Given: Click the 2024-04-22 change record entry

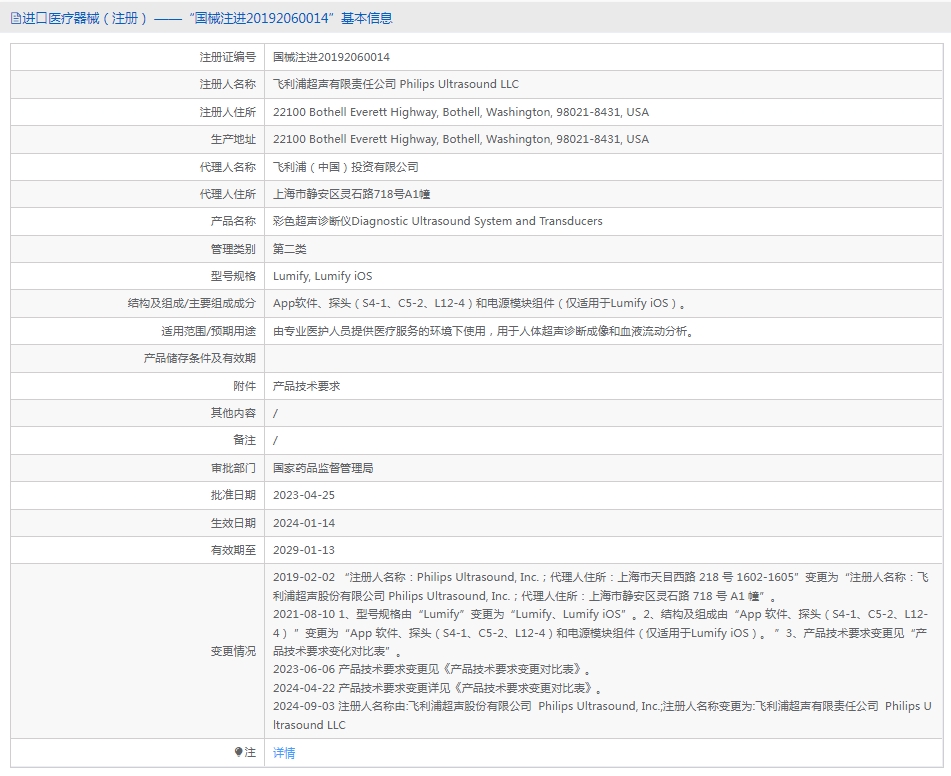Looking at the screenshot, I should (x=437, y=688).
